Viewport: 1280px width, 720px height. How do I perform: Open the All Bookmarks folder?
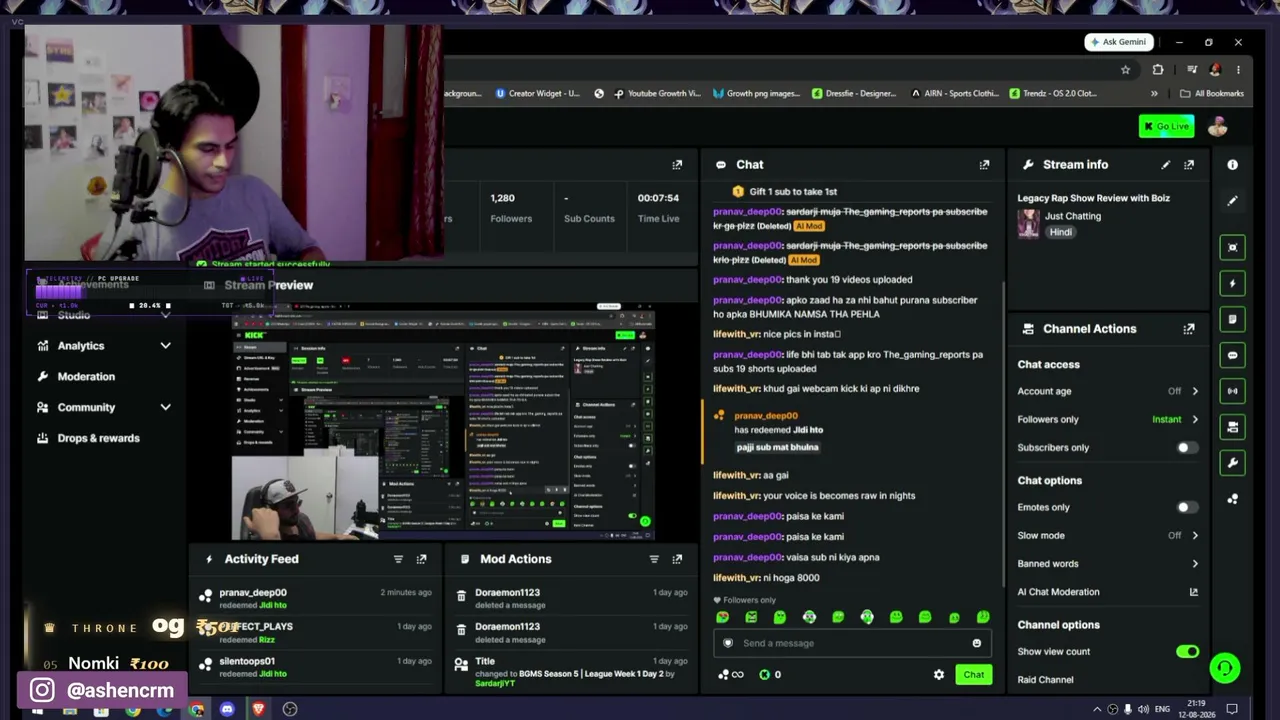(x=1212, y=94)
